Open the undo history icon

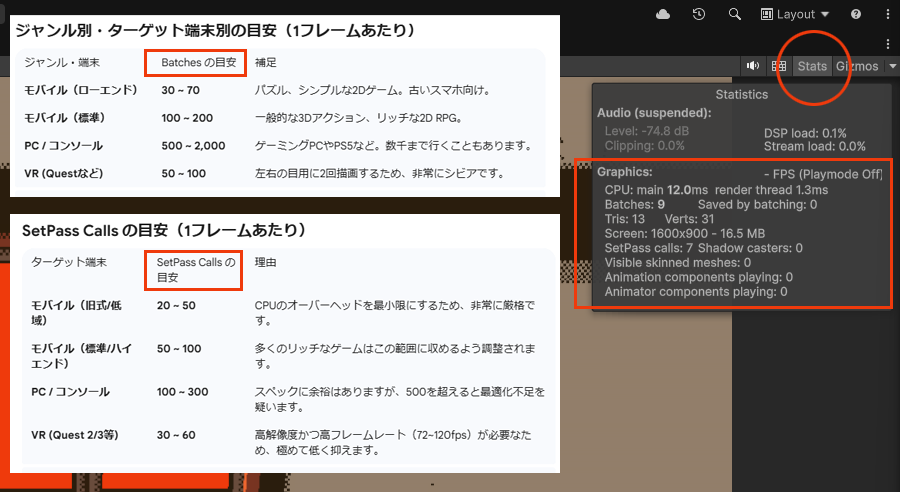coord(699,14)
